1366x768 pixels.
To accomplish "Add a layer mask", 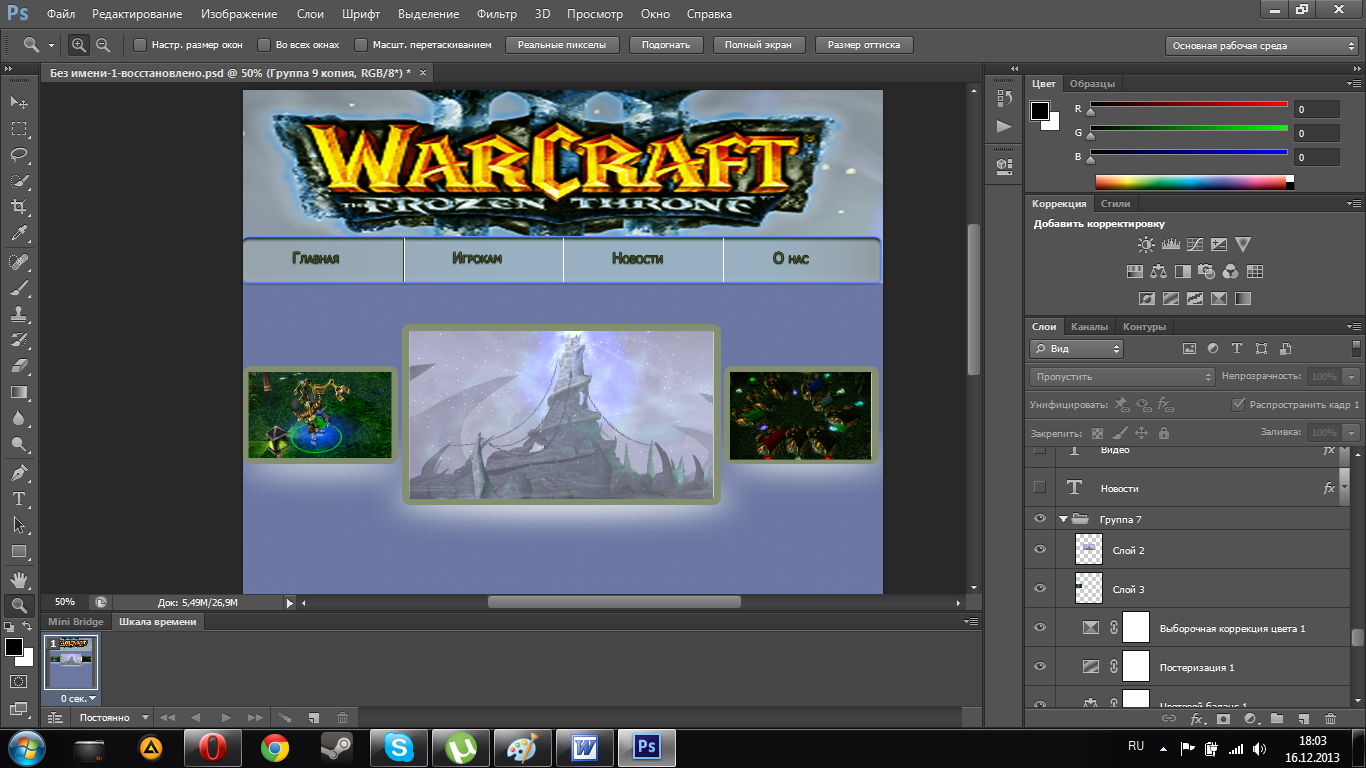I will pyautogui.click(x=1223, y=718).
